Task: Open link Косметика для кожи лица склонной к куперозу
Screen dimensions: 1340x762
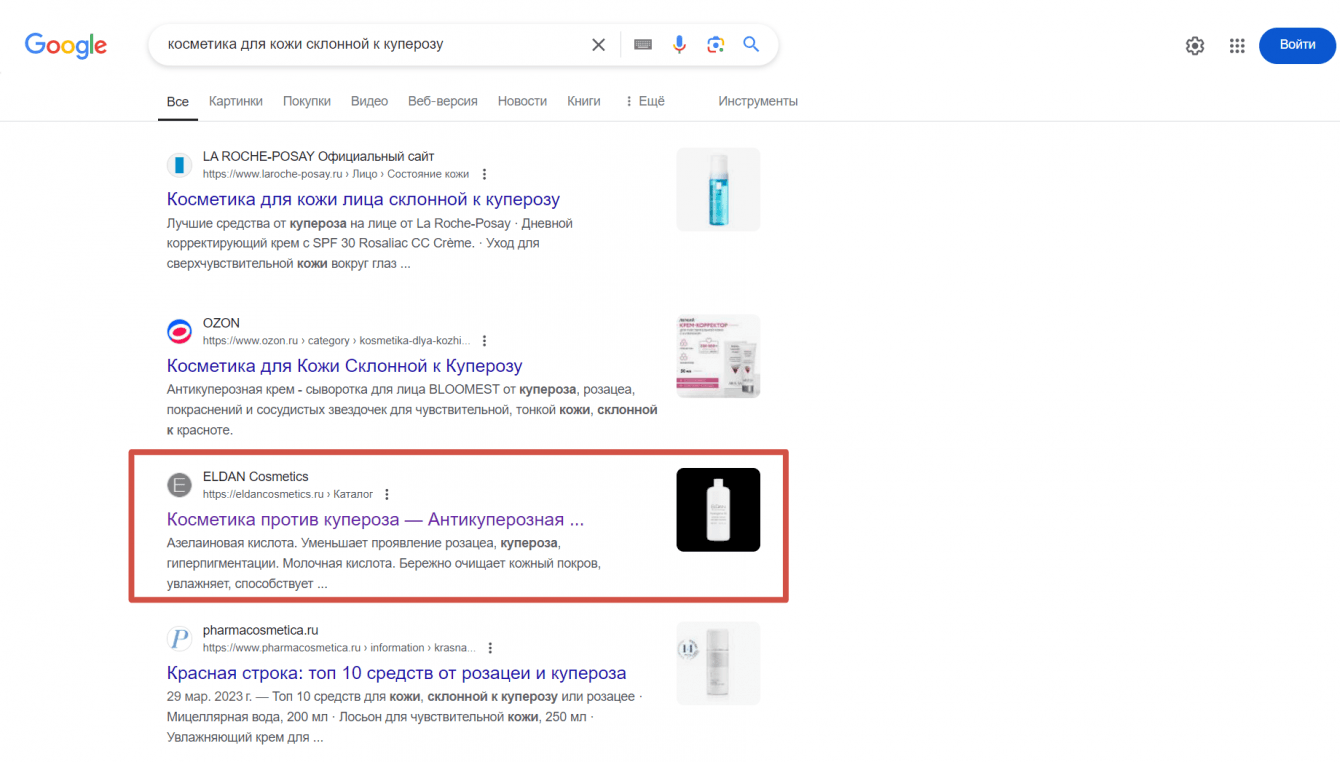Action: pos(363,199)
